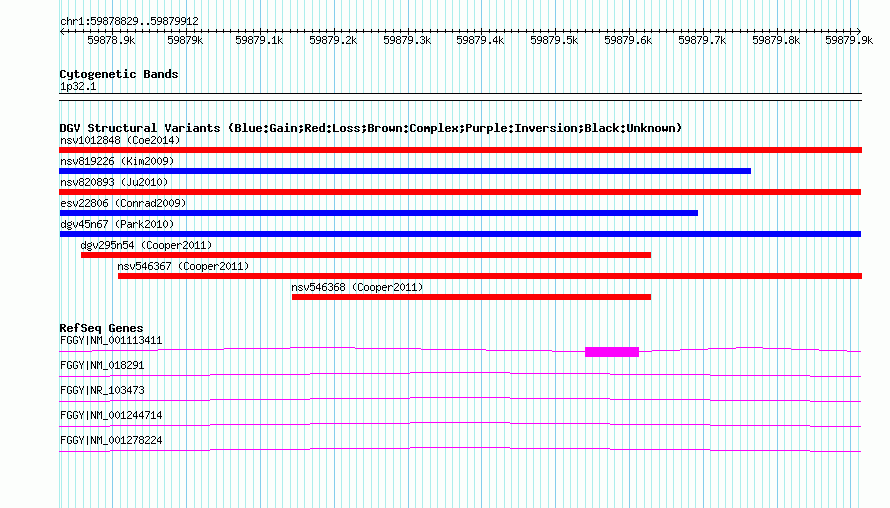
Task: Click the FGGY|NM_018291 gene label
Action: click(102, 366)
